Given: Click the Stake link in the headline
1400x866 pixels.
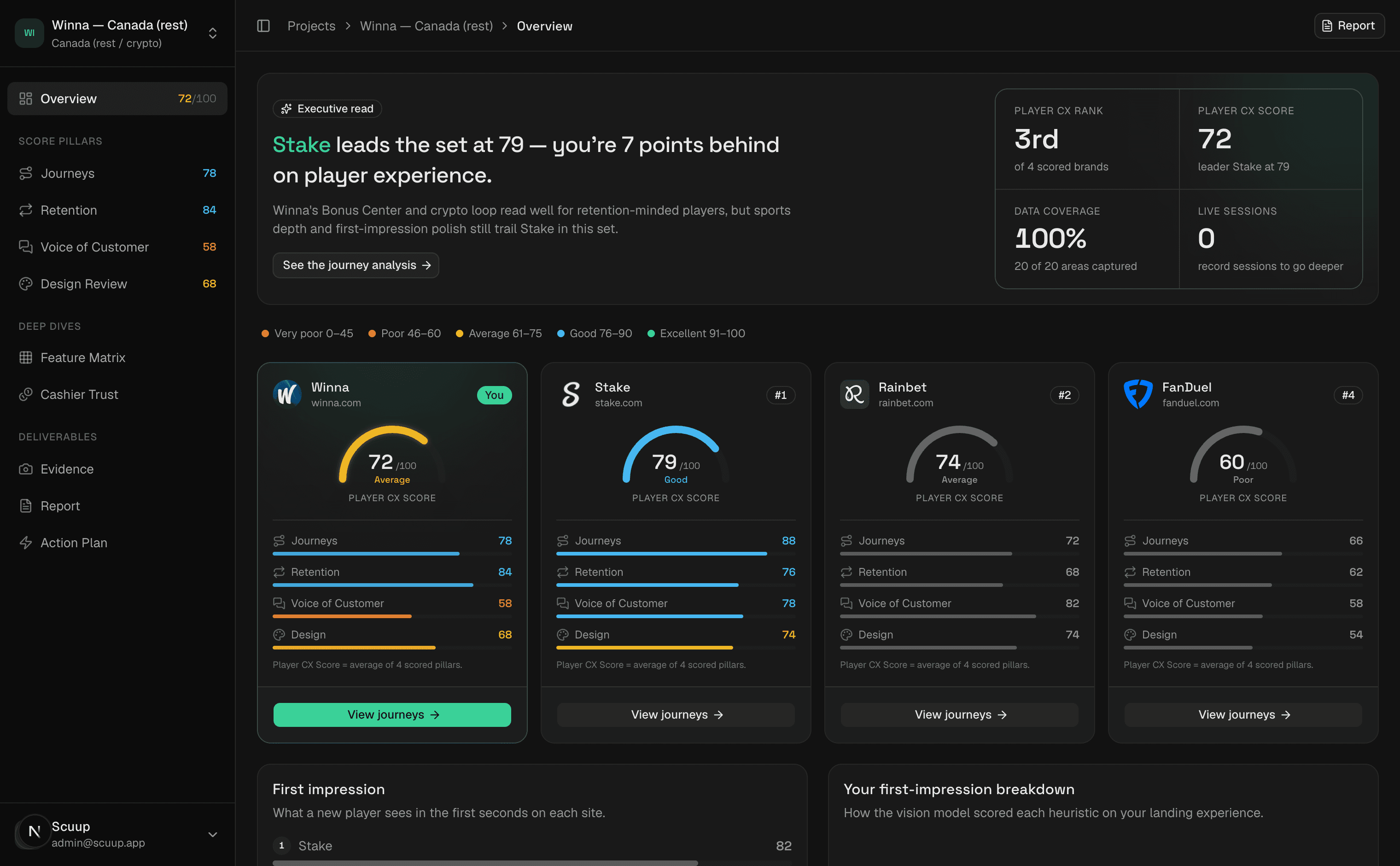Looking at the screenshot, I should point(301,145).
